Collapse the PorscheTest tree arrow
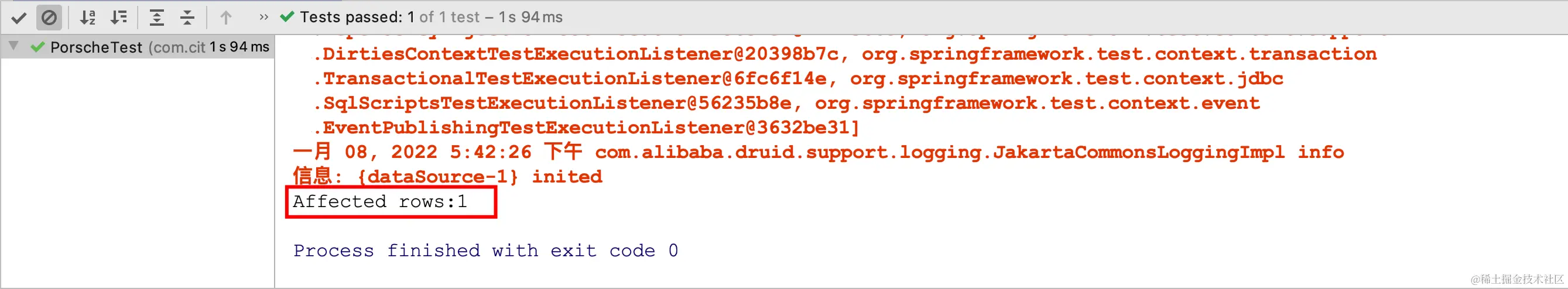1568x289 pixels. [x=14, y=46]
